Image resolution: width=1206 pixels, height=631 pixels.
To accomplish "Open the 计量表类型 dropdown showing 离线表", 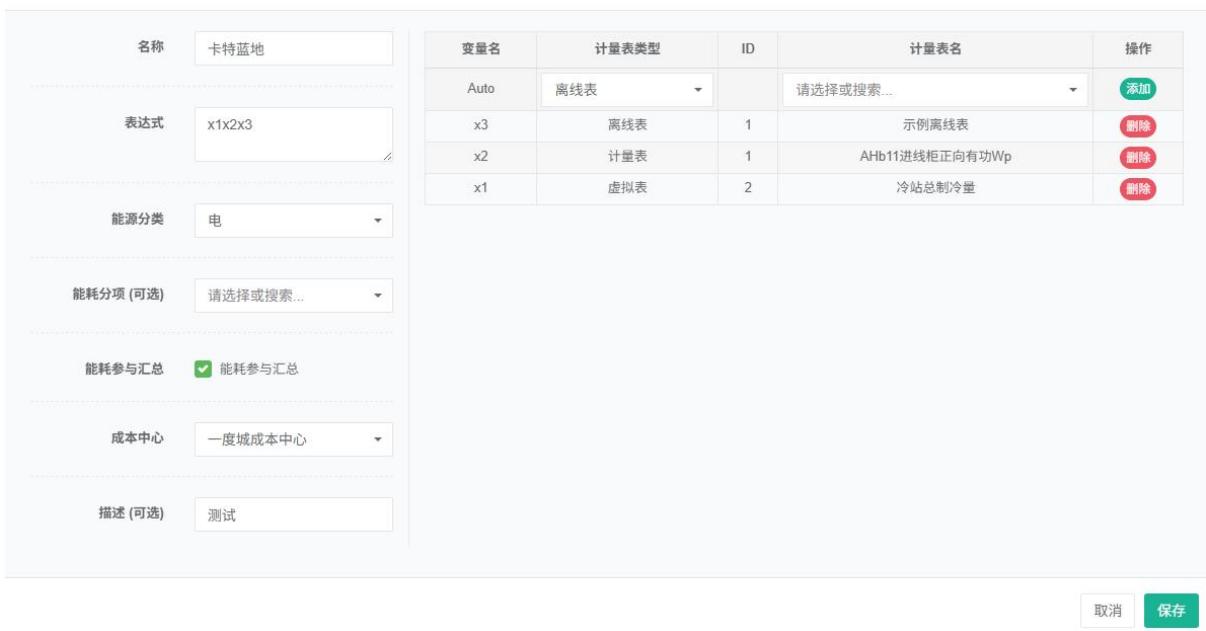I will click(x=627, y=90).
